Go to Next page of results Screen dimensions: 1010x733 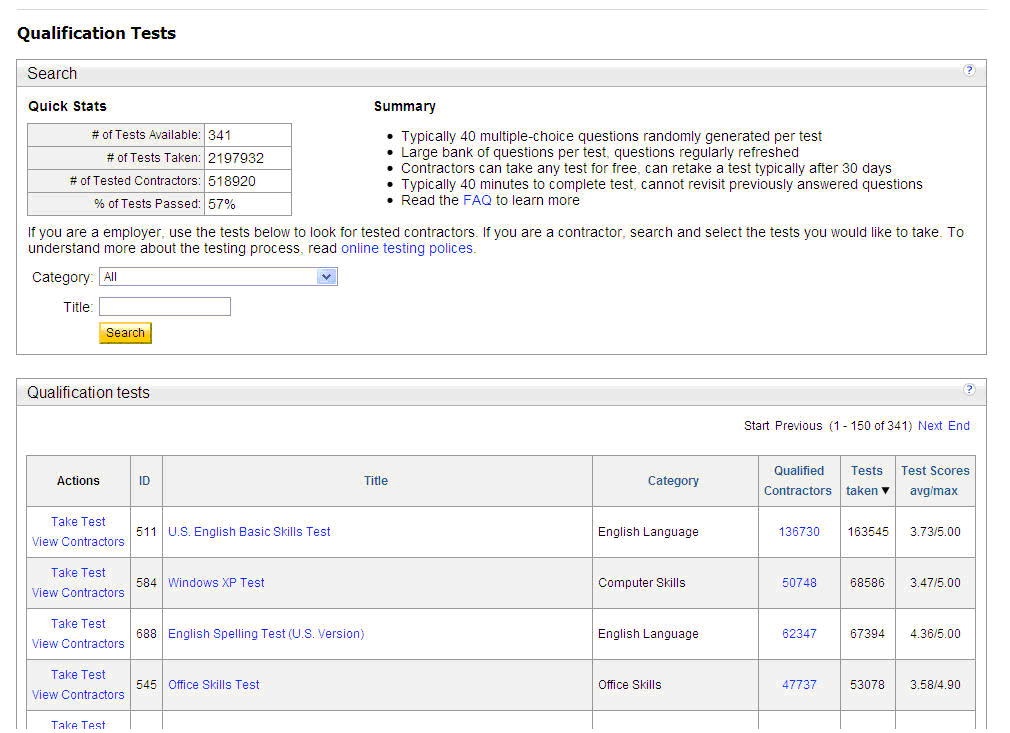tap(930, 426)
